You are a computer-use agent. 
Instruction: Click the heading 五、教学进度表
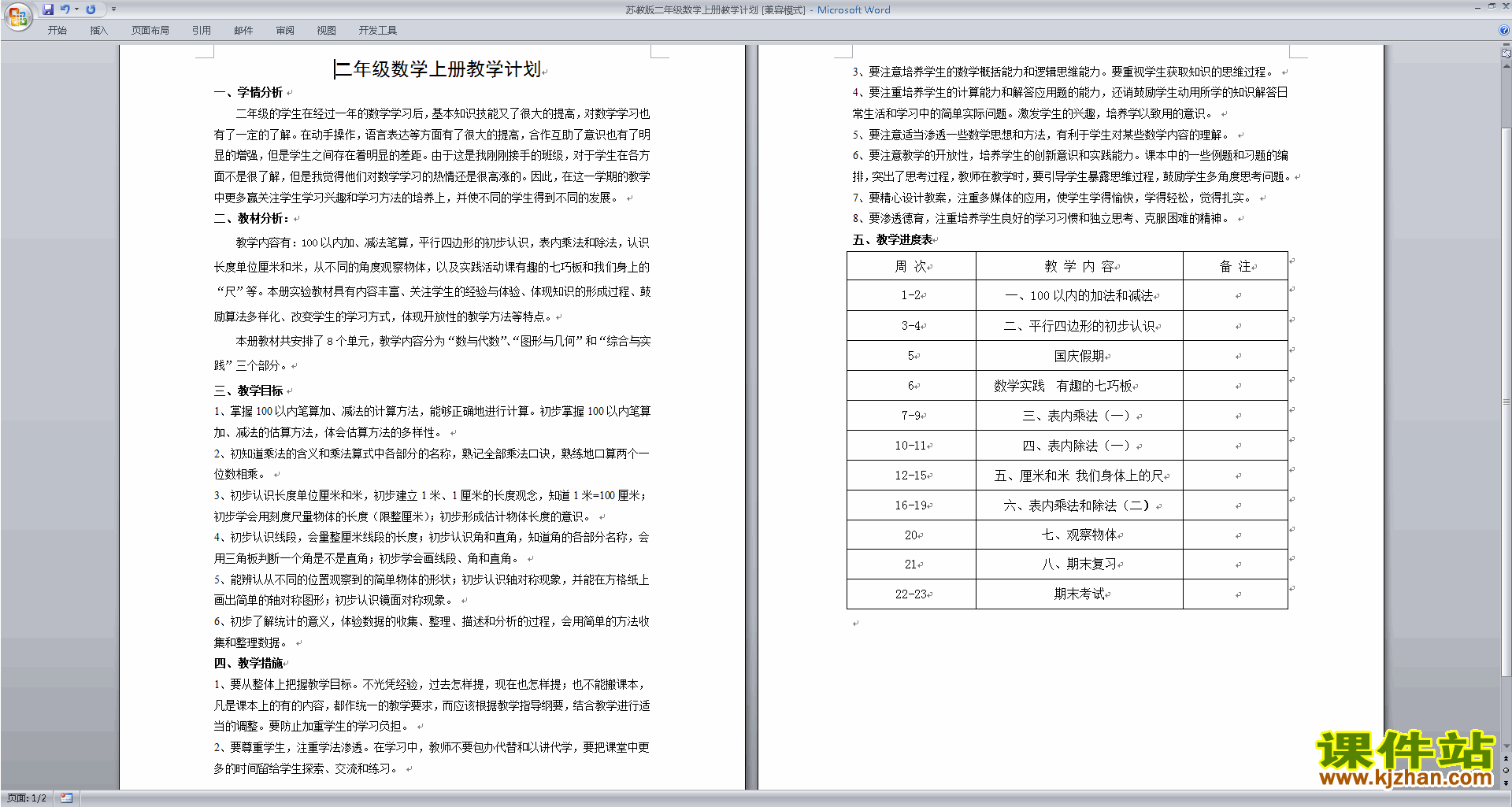(x=892, y=239)
